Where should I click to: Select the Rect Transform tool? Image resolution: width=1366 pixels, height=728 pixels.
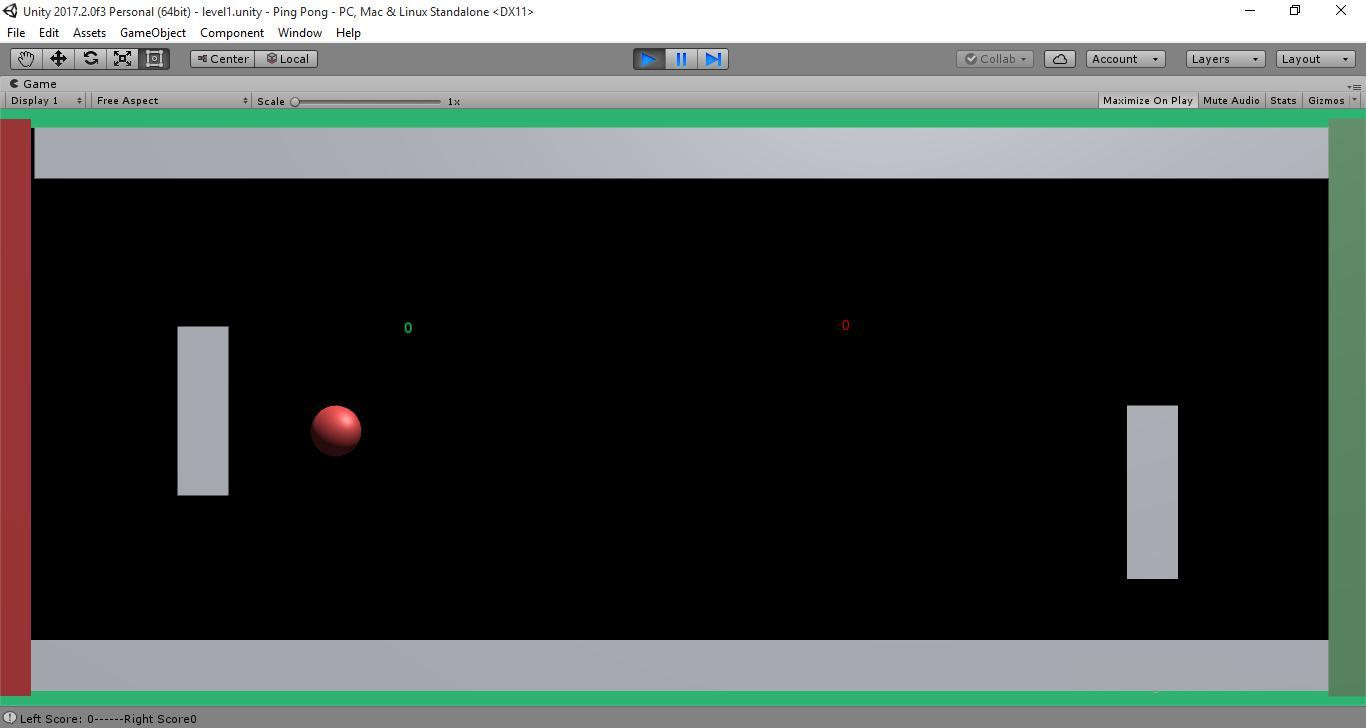[154, 59]
